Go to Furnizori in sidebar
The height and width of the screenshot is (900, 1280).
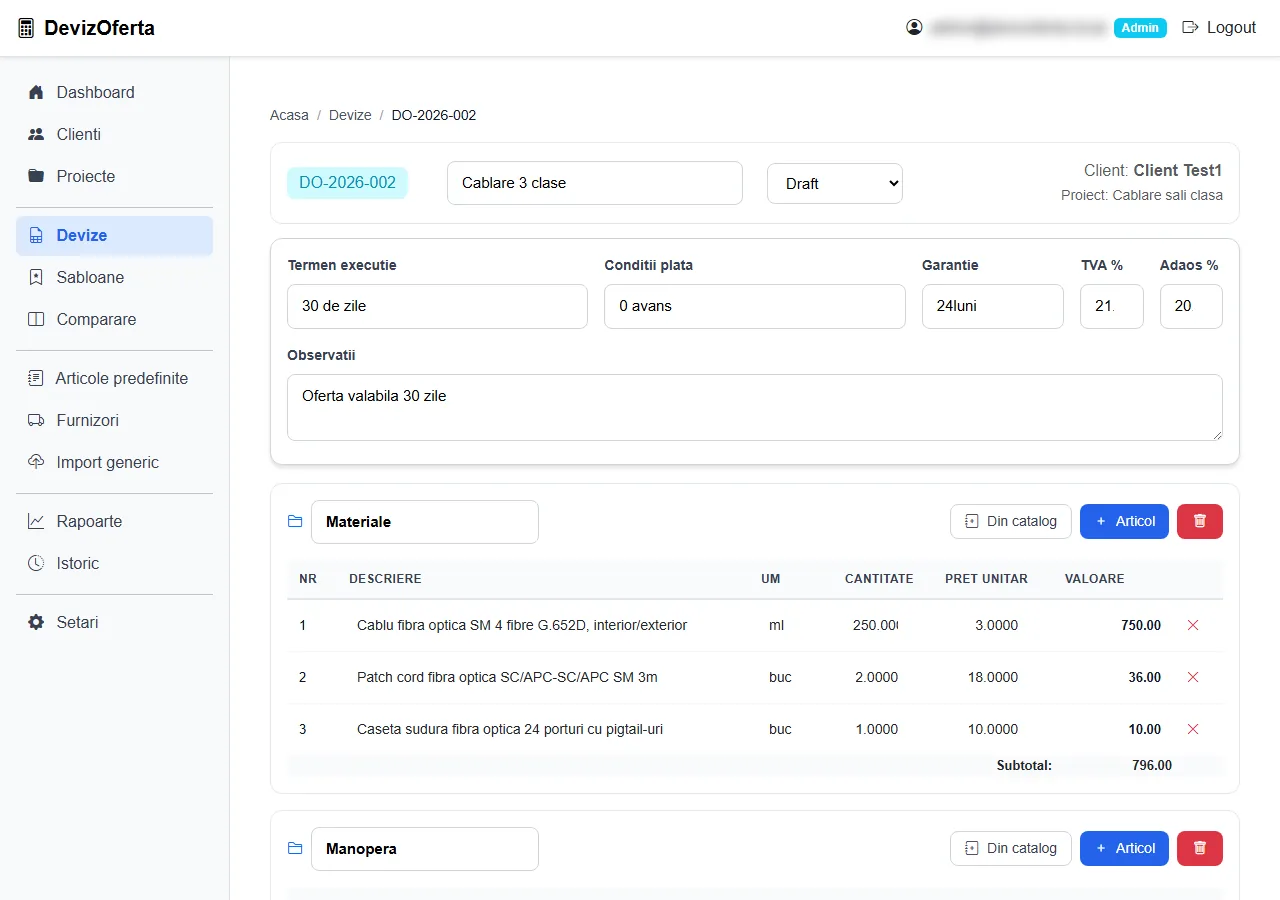point(114,420)
